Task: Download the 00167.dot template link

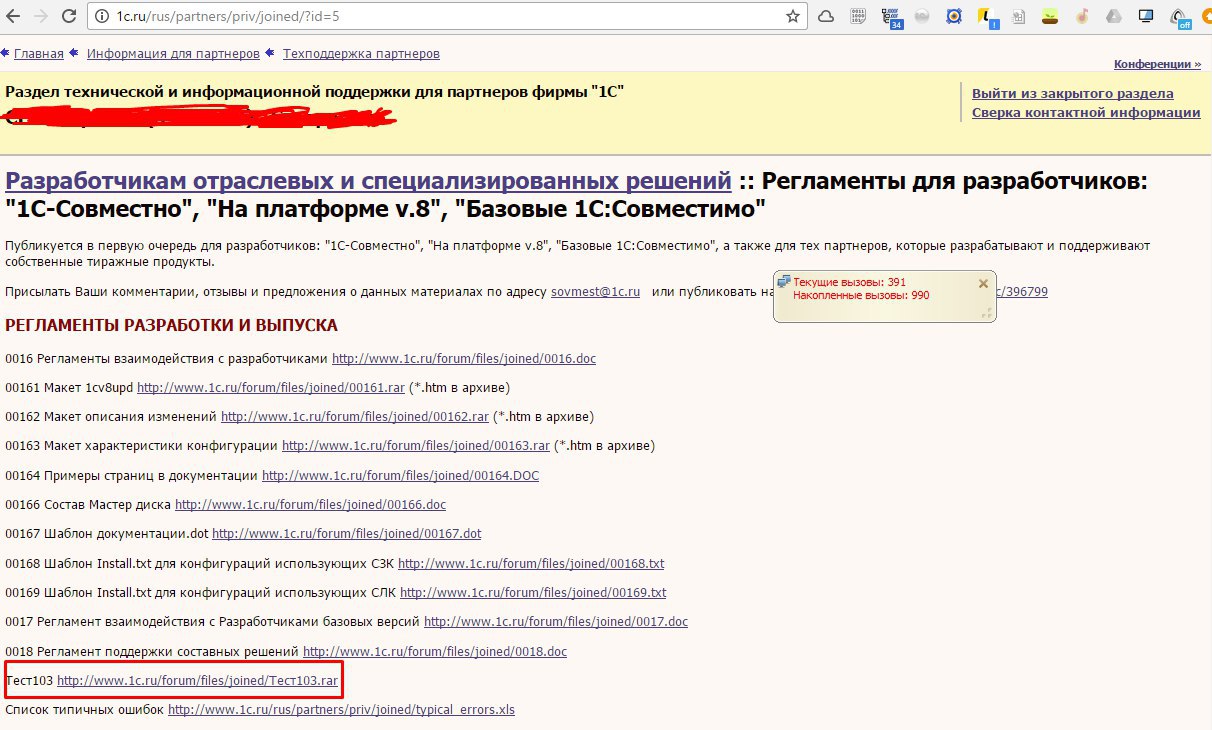Action: click(346, 534)
